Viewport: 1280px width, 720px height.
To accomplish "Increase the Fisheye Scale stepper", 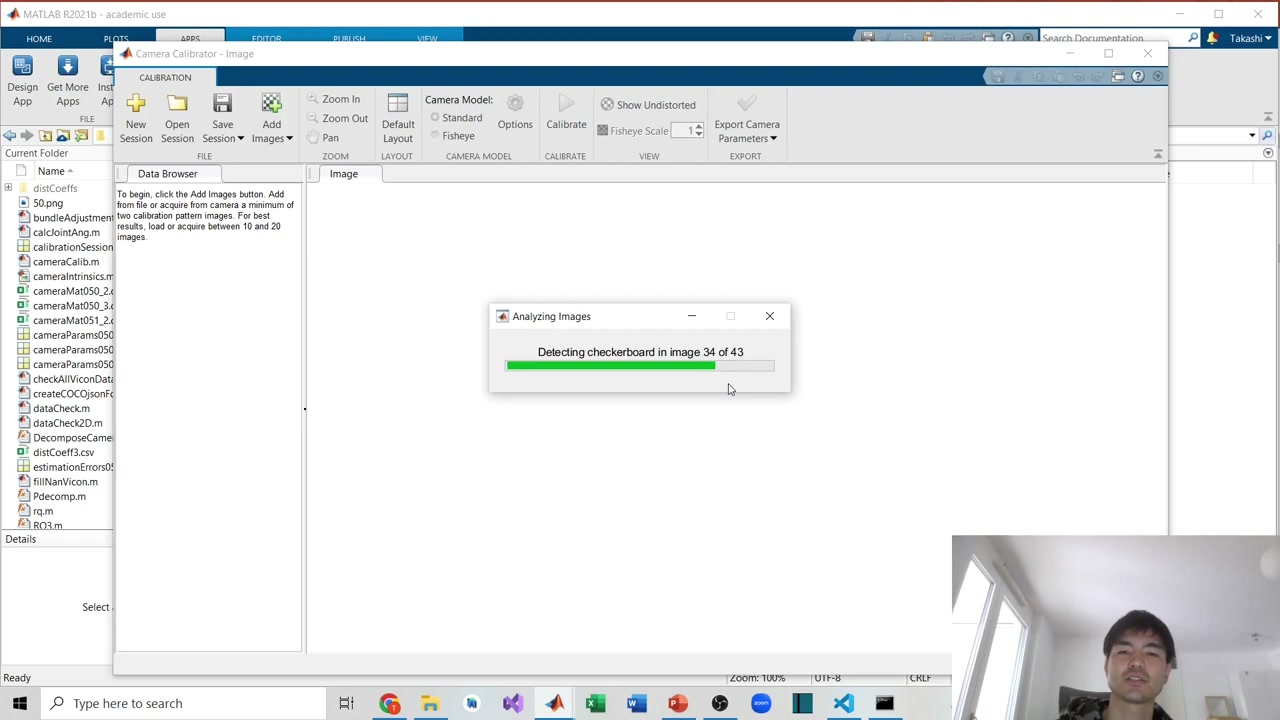I will (699, 127).
